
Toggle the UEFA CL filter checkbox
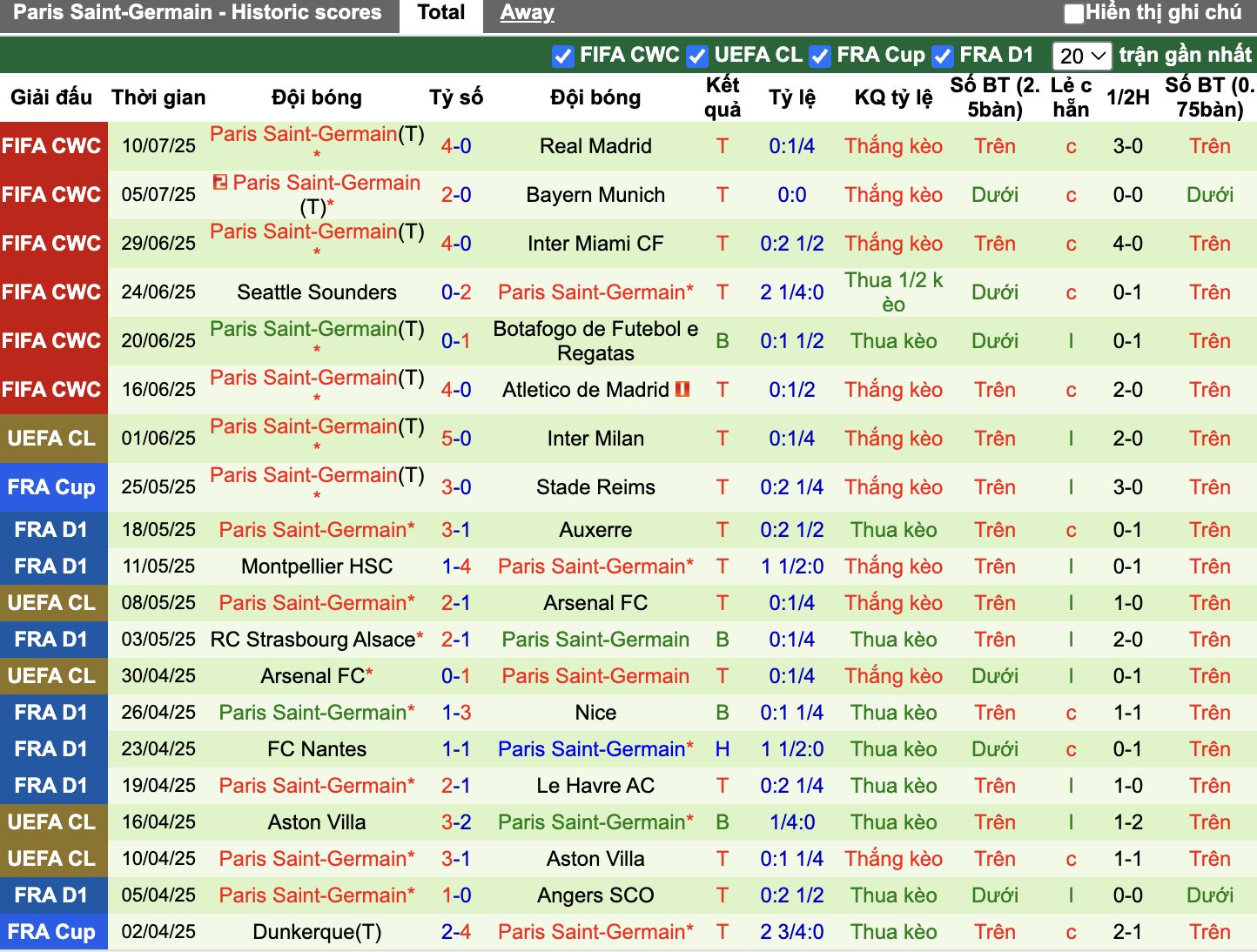pyautogui.click(x=696, y=56)
